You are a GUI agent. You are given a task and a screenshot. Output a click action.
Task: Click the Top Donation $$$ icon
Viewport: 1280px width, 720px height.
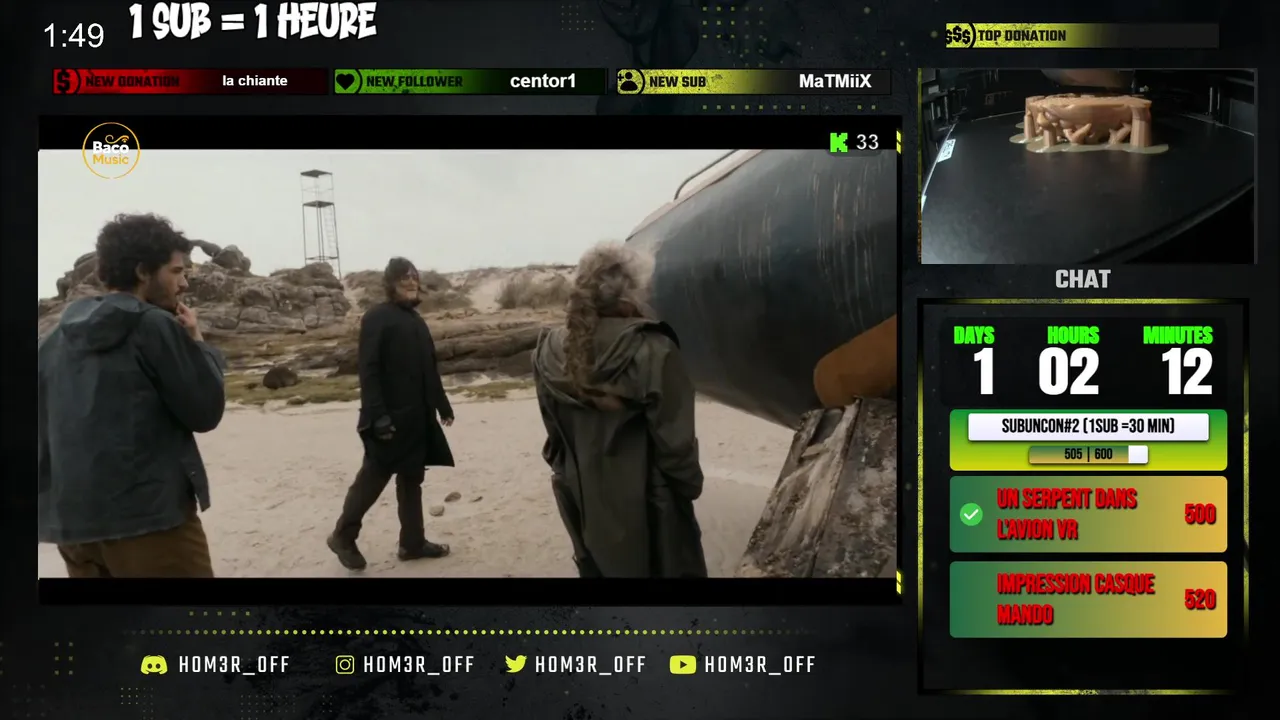click(960, 36)
